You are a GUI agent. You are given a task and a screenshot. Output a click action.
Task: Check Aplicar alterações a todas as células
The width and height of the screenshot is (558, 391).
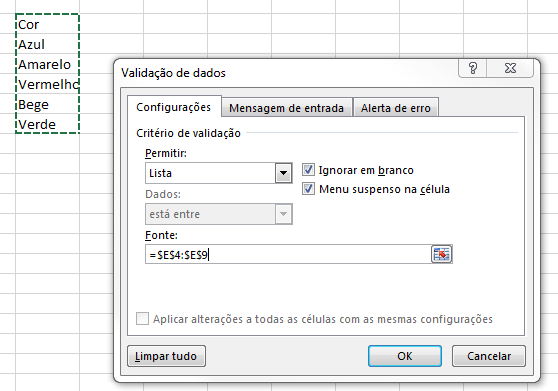point(142,318)
